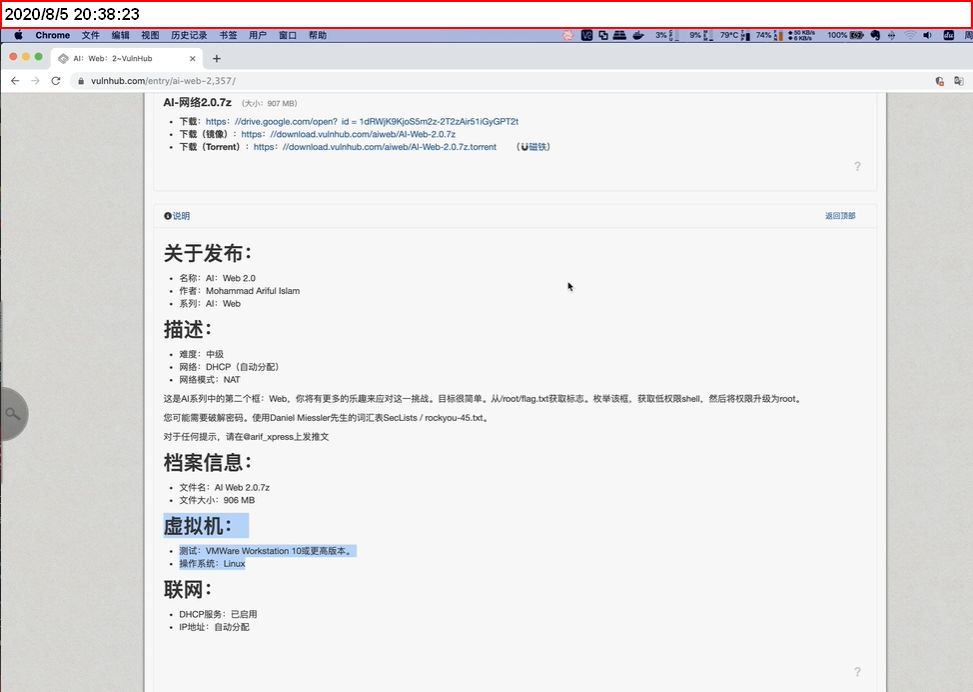Click the CPU 3% usage indicator
Screen dimensions: 973x692
click(x=666, y=35)
